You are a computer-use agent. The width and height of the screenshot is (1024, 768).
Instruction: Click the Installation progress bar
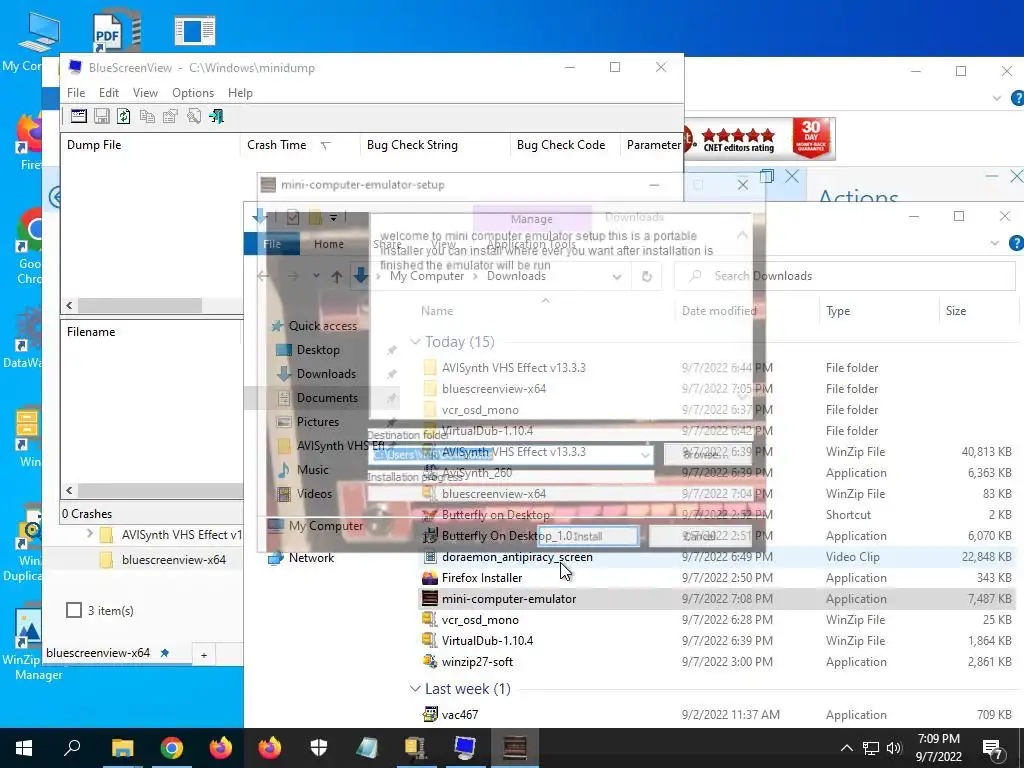point(510,492)
